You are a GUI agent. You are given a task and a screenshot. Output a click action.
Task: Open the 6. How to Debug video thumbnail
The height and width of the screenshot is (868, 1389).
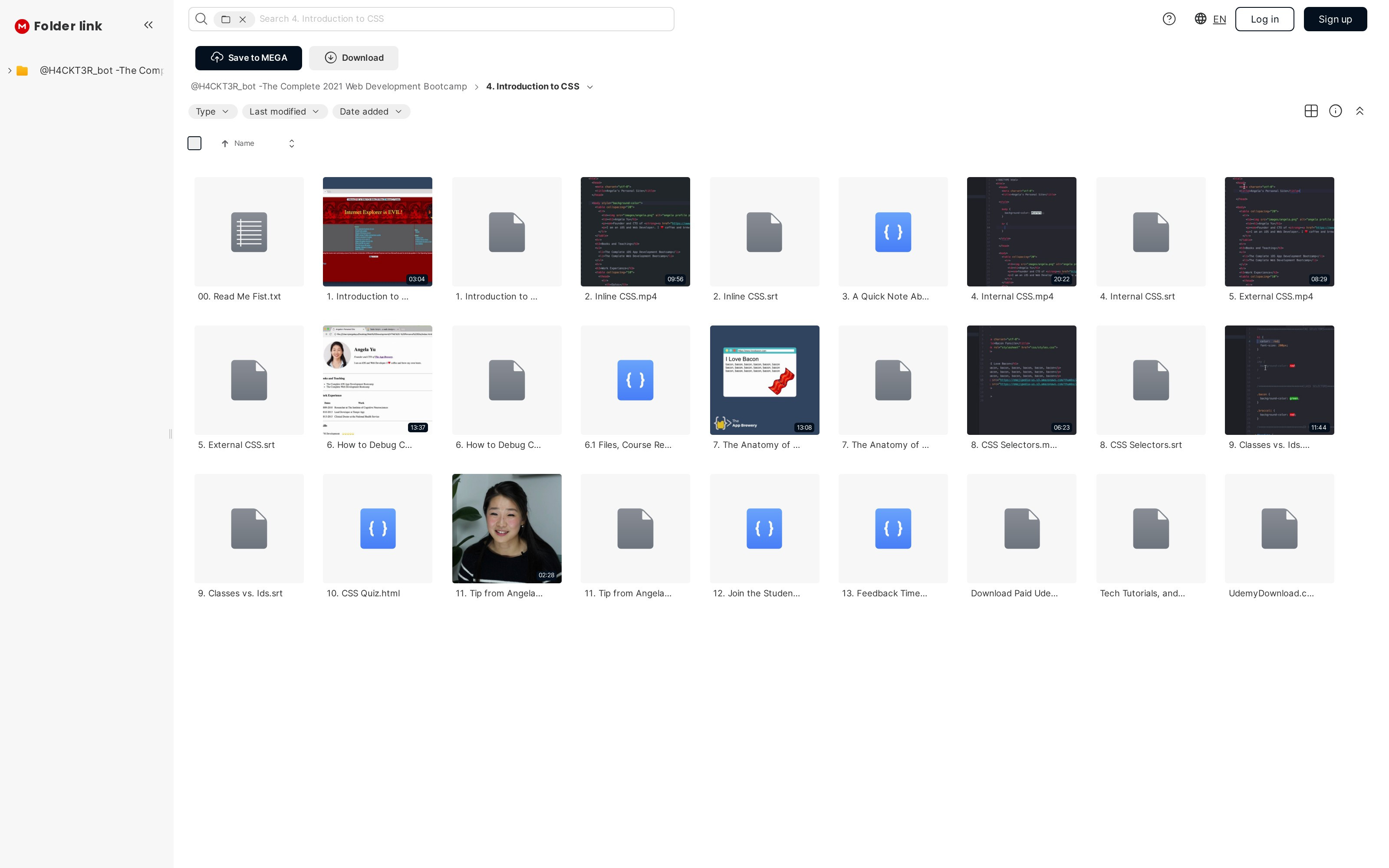pyautogui.click(x=378, y=380)
